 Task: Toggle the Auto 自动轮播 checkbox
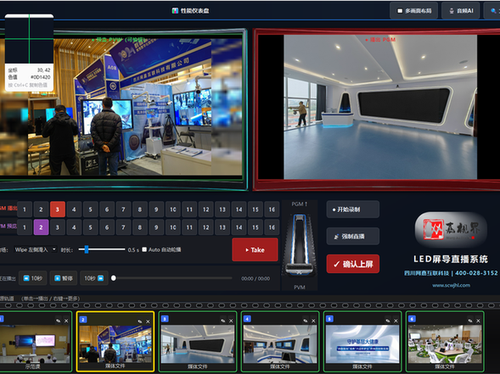(144, 249)
